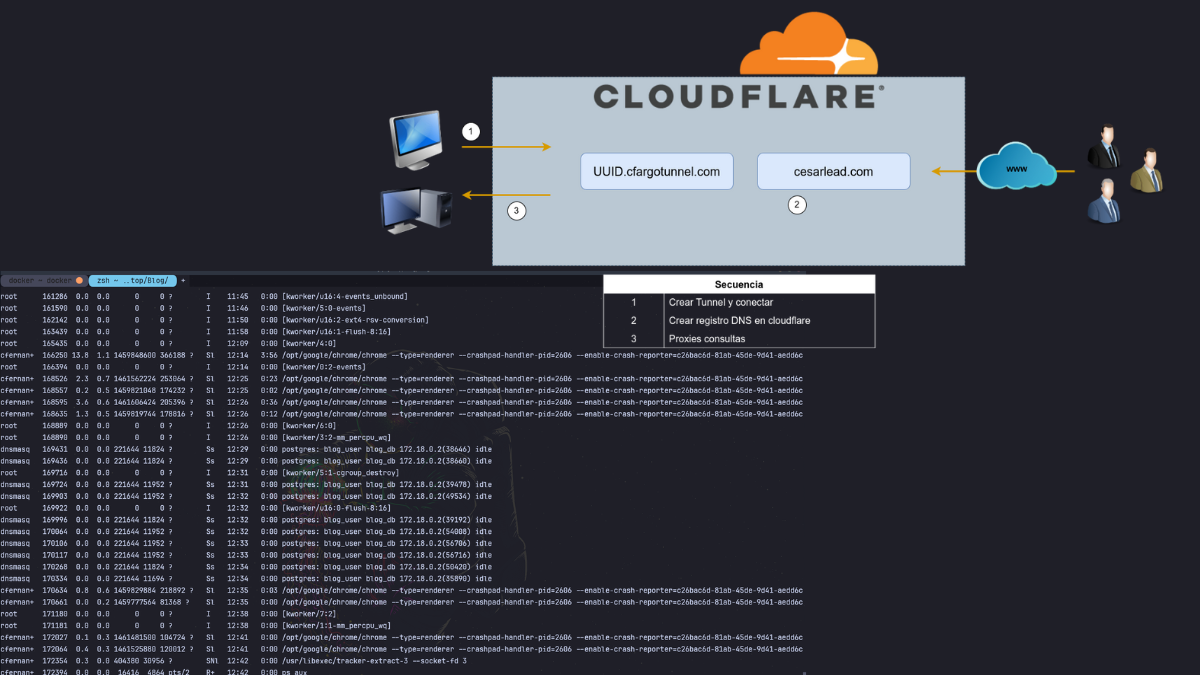Click the UUID.cfargotunnel.com box
The width and height of the screenshot is (1200, 675).
point(657,172)
